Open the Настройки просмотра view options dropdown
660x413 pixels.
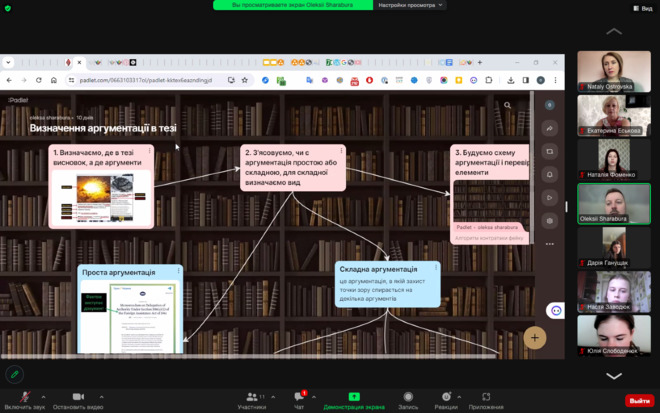[408, 5]
